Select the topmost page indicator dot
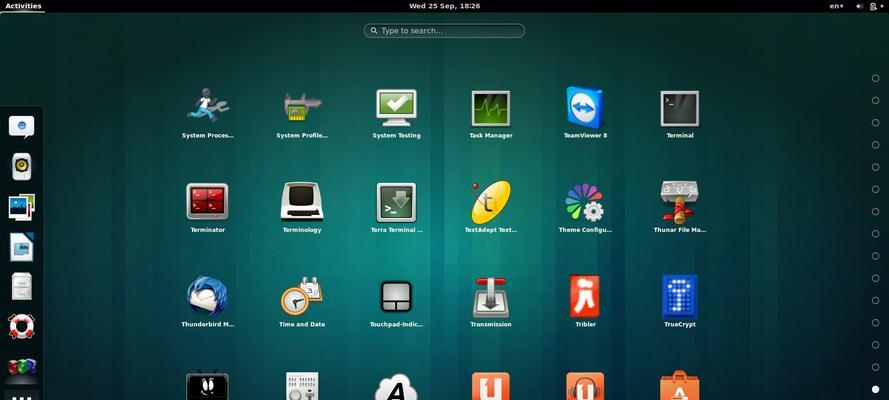The width and height of the screenshot is (889, 400). pyautogui.click(x=875, y=78)
